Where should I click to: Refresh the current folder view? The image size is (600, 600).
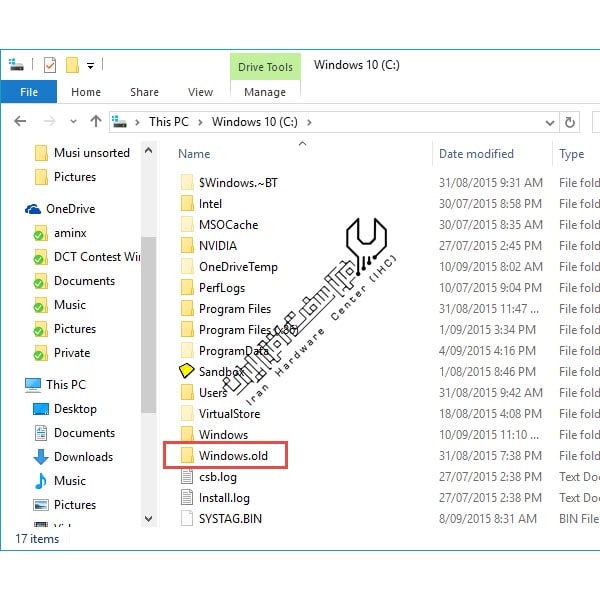(x=570, y=122)
